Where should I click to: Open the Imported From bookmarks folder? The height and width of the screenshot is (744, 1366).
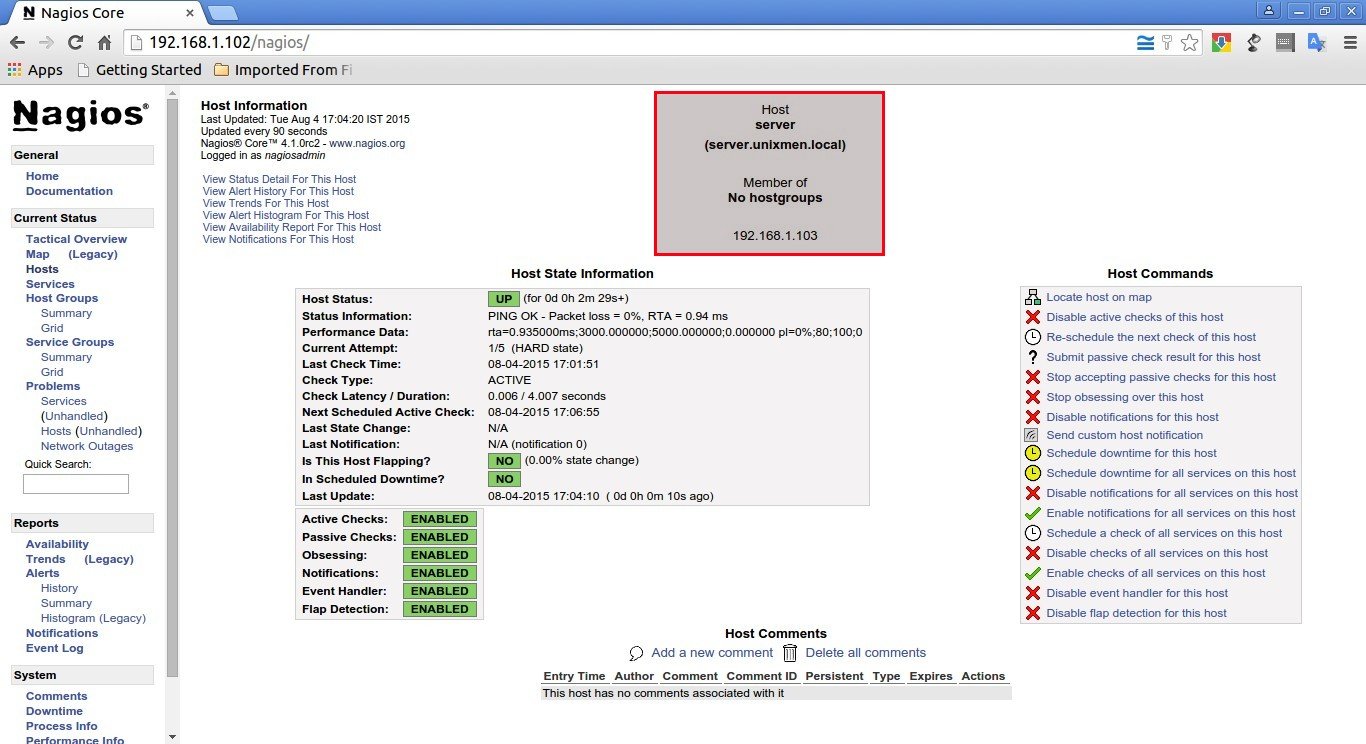pyautogui.click(x=282, y=70)
